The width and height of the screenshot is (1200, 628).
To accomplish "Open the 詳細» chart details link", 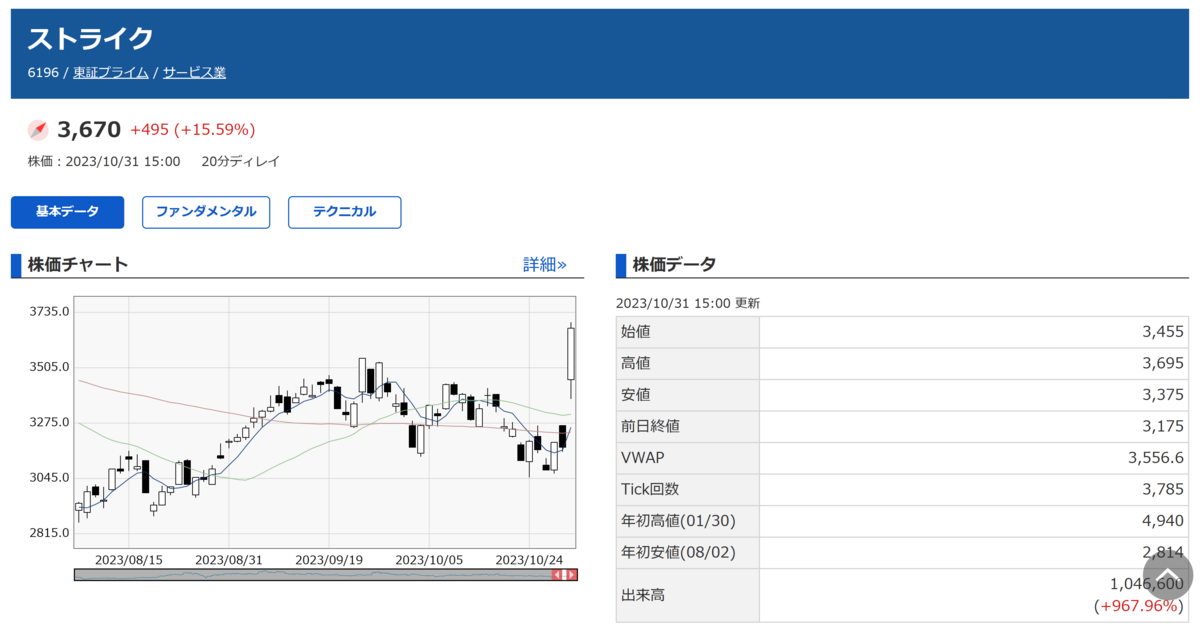I will pyautogui.click(x=545, y=265).
